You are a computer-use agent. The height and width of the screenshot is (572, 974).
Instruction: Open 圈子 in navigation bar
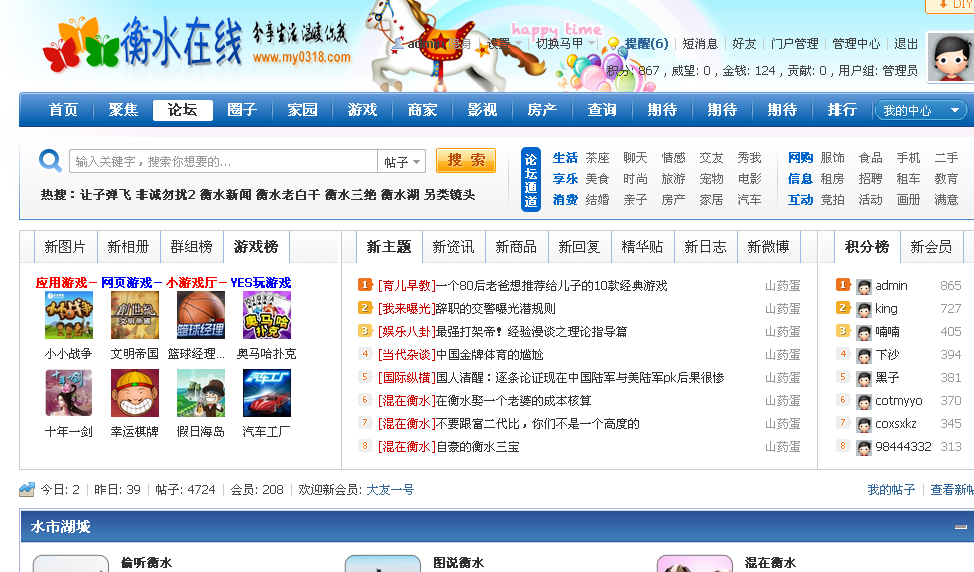click(242, 110)
